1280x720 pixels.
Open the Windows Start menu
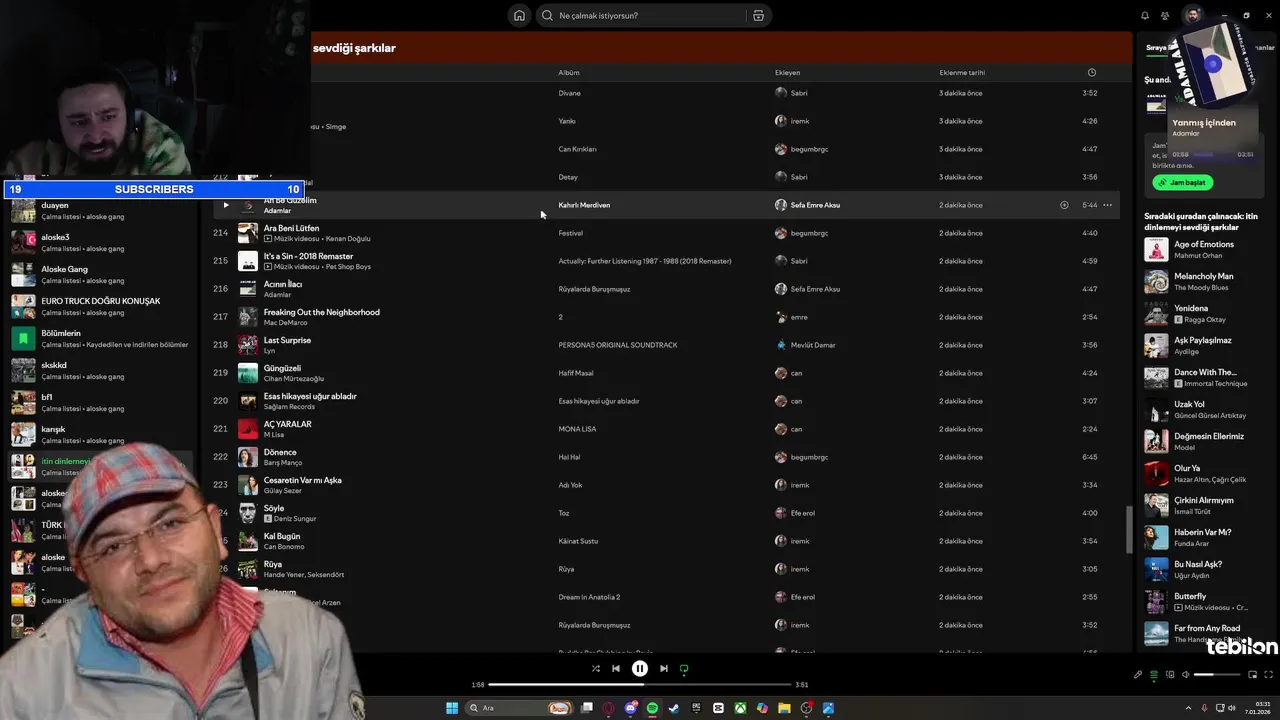coord(452,708)
